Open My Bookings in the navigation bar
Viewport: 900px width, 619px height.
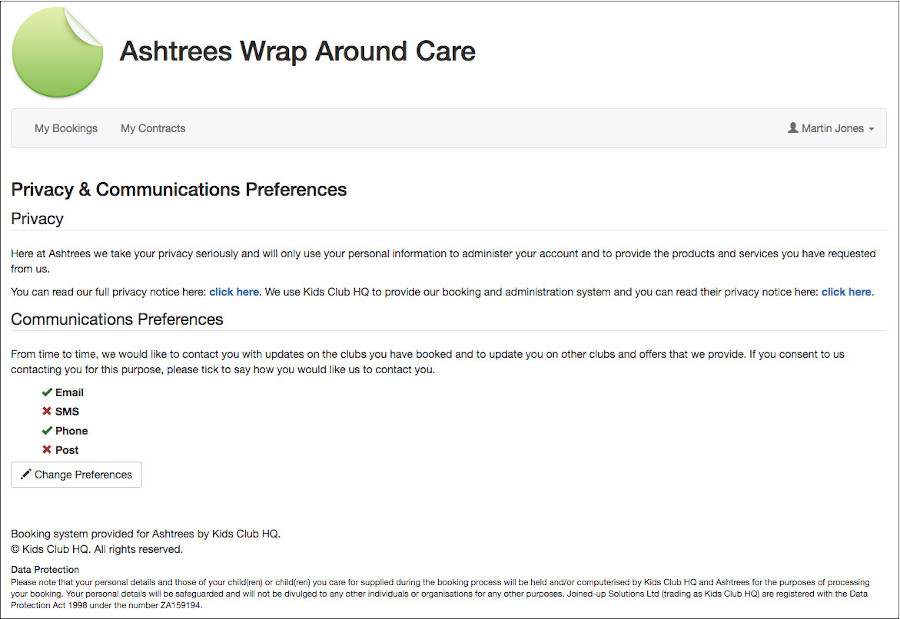pos(66,128)
